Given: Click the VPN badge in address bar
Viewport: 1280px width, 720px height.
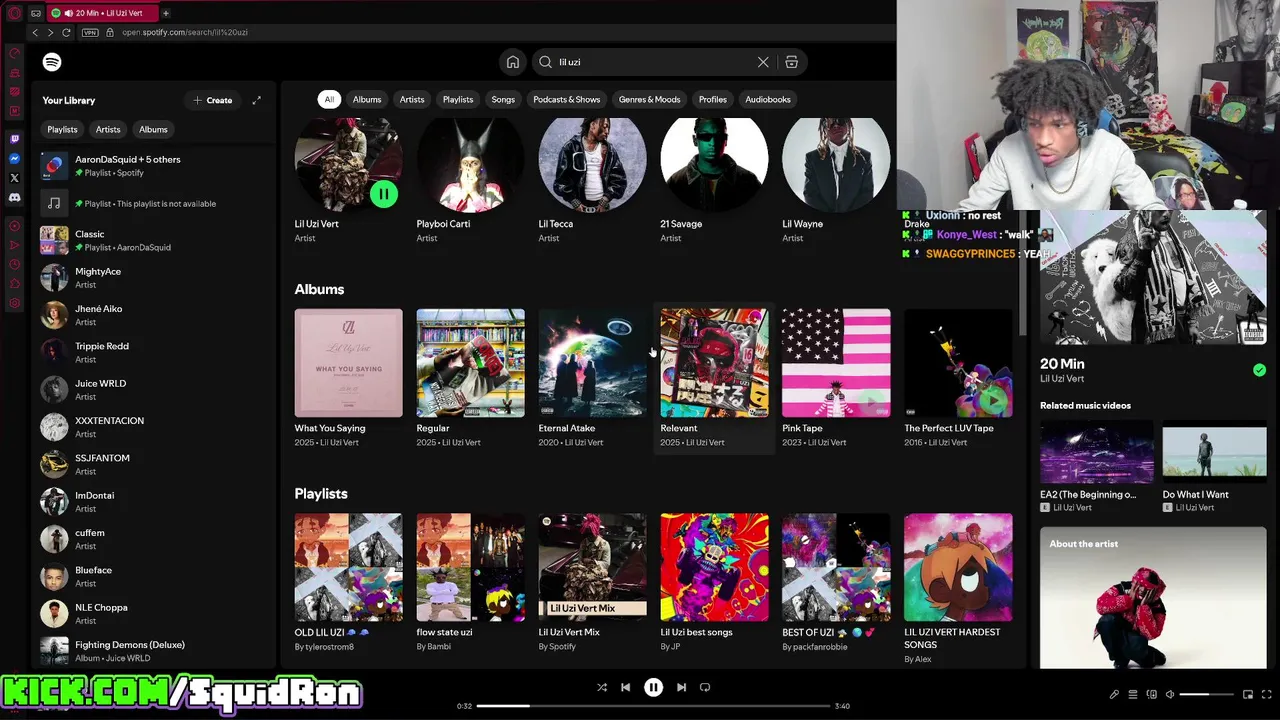Looking at the screenshot, I should coord(91,32).
